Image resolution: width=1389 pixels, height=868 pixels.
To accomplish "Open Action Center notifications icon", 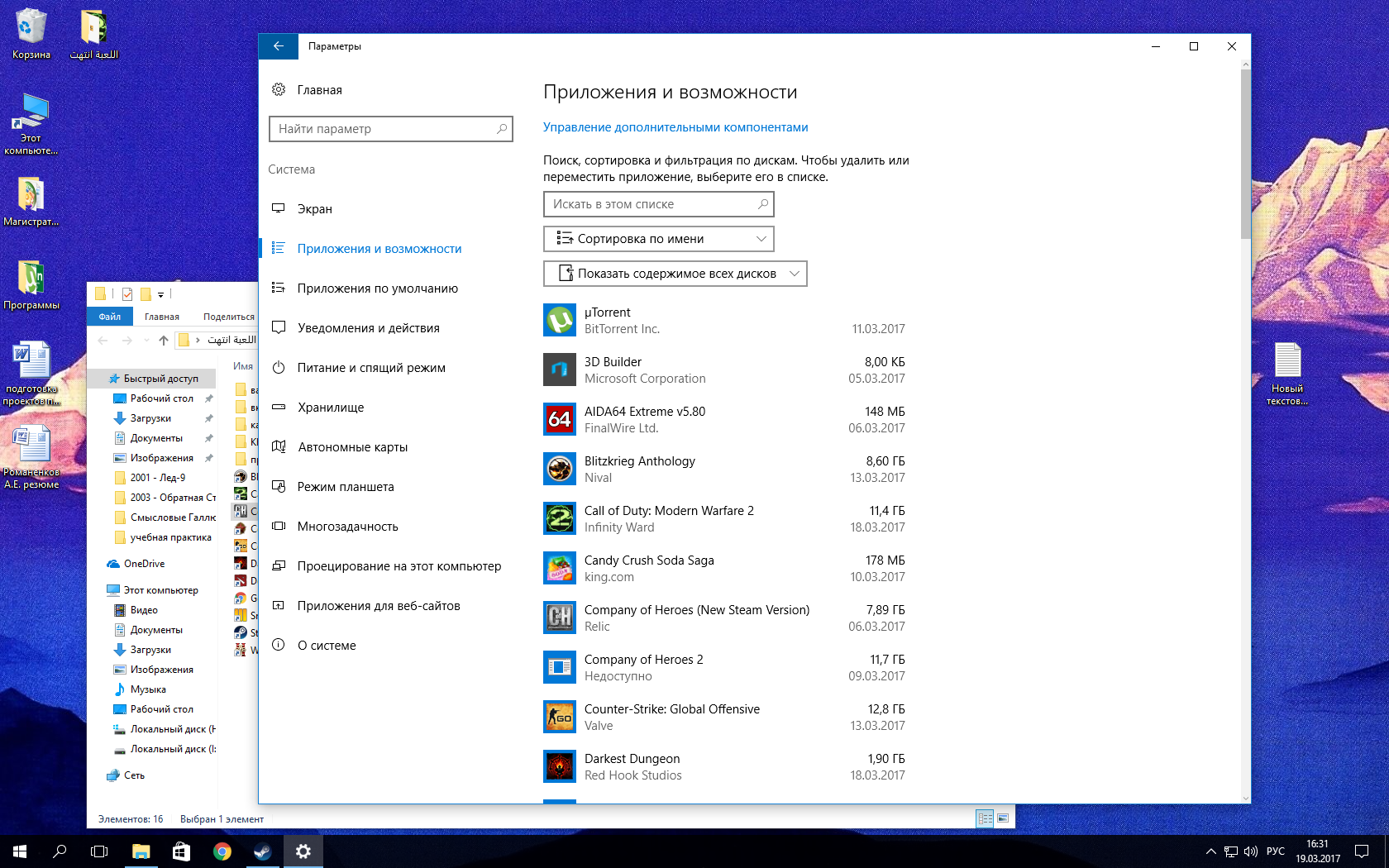I will [x=1362, y=851].
